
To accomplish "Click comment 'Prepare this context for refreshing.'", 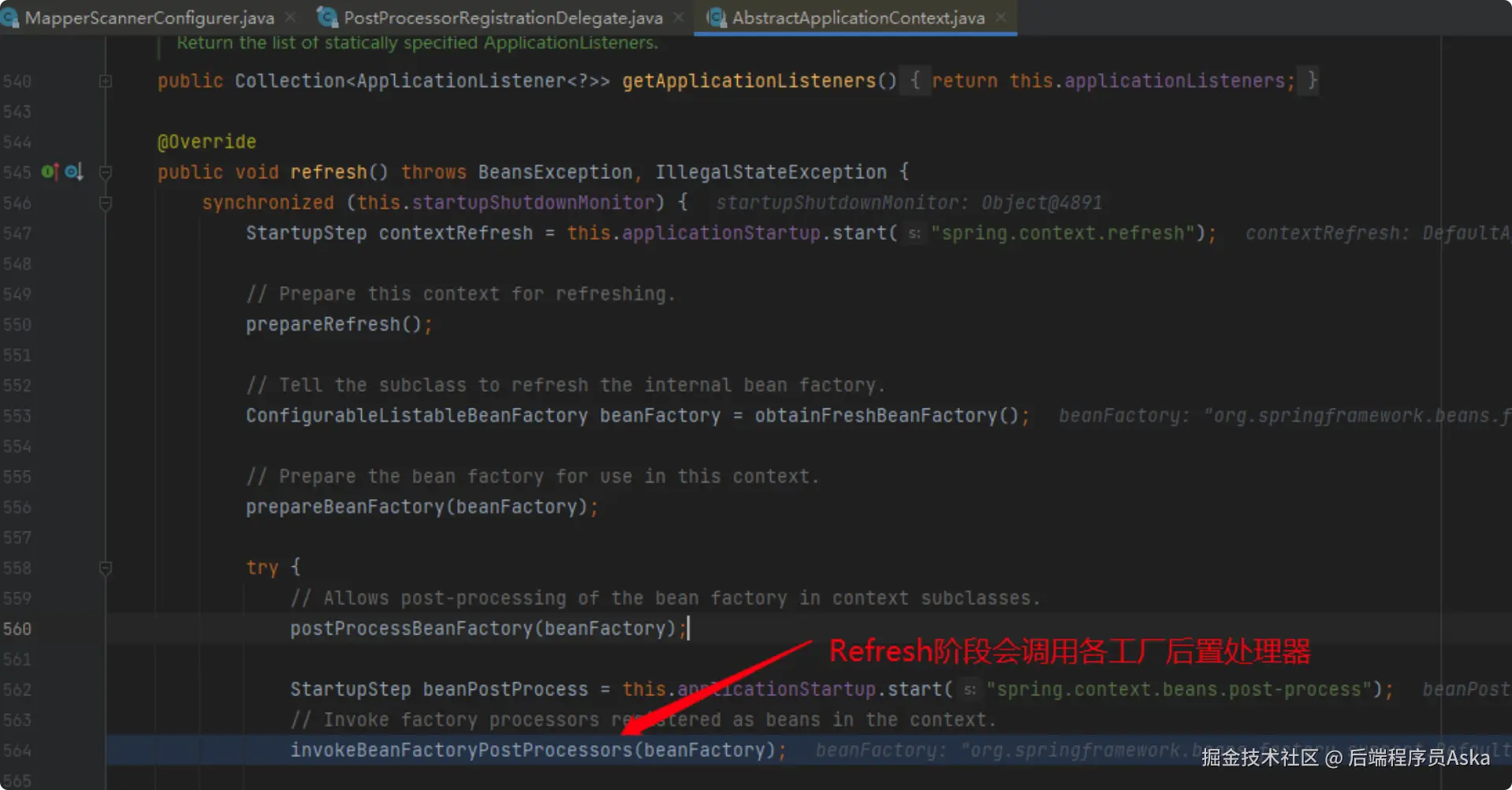I will coord(460,294).
